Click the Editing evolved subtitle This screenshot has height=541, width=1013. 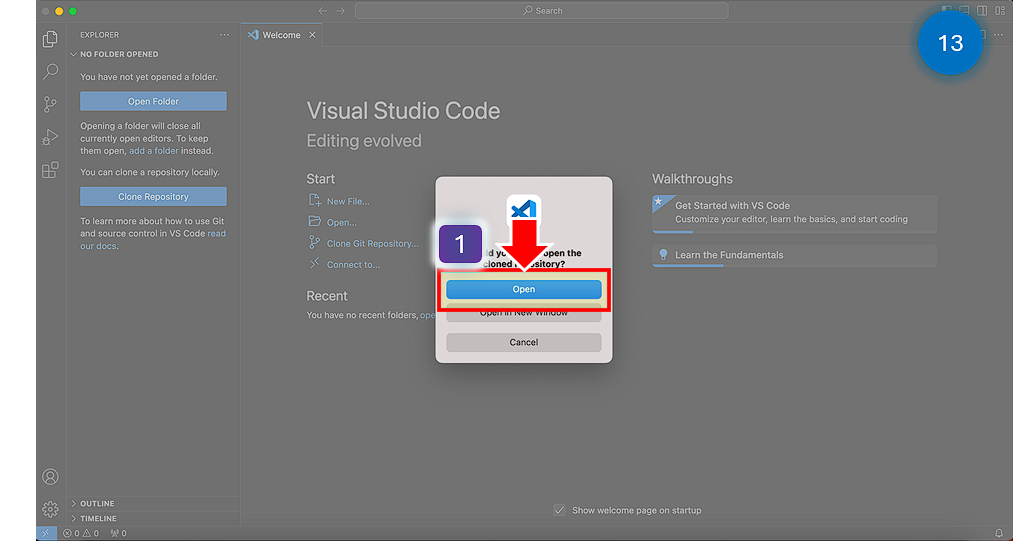[x=364, y=141]
